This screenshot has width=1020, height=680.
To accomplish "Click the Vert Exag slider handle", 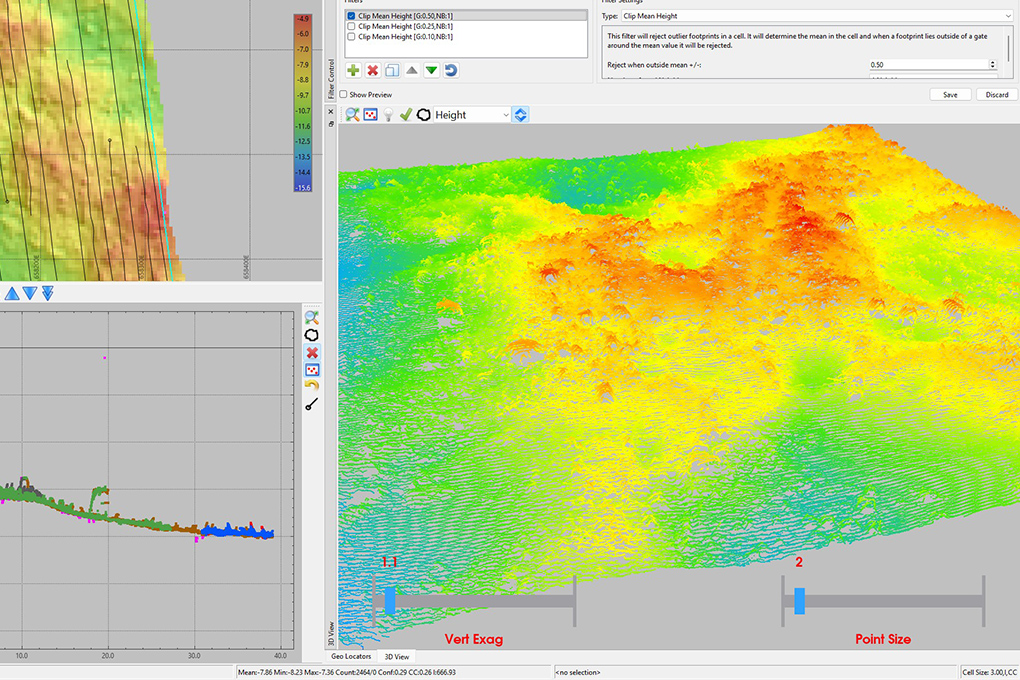I will [390, 600].
